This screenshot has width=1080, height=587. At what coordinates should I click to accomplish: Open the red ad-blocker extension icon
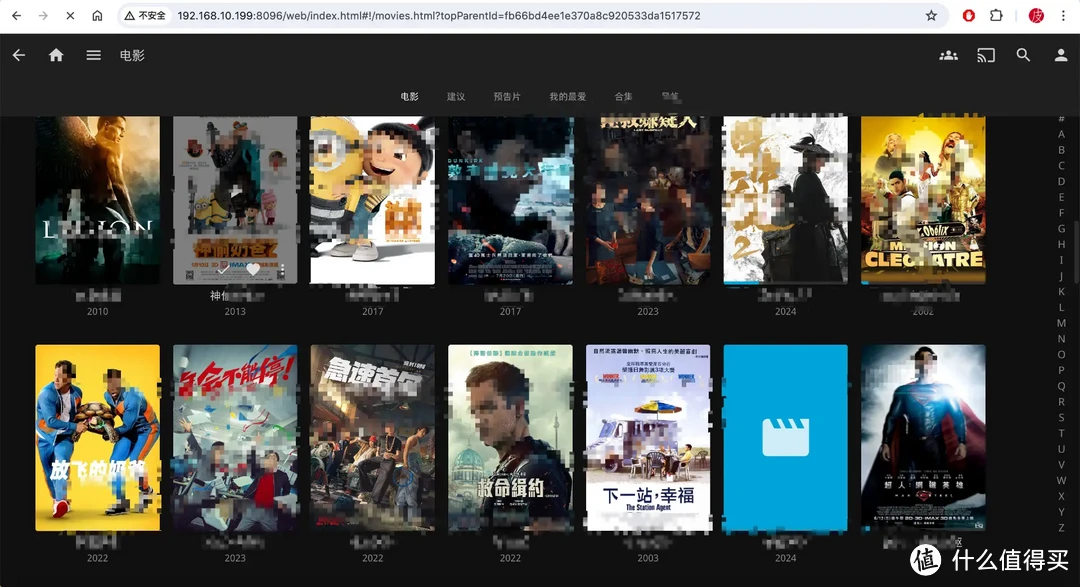pyautogui.click(x=968, y=15)
